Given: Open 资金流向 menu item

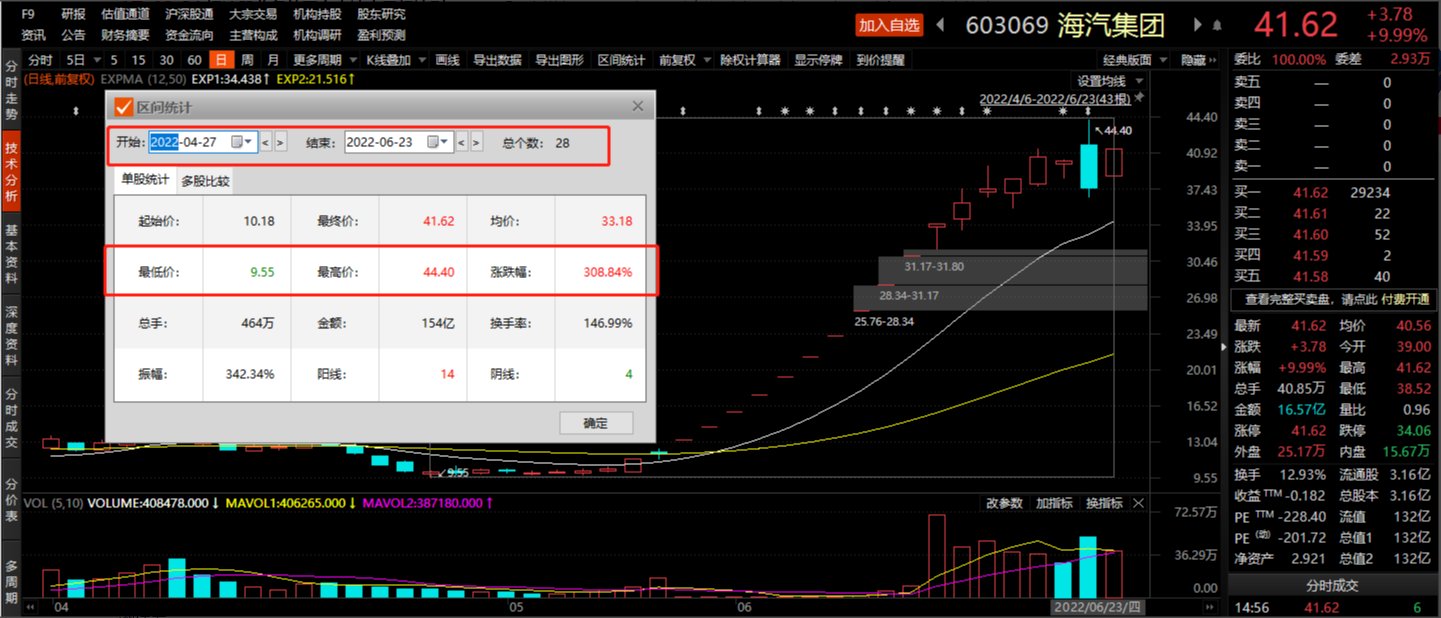Looking at the screenshot, I should pos(189,34).
